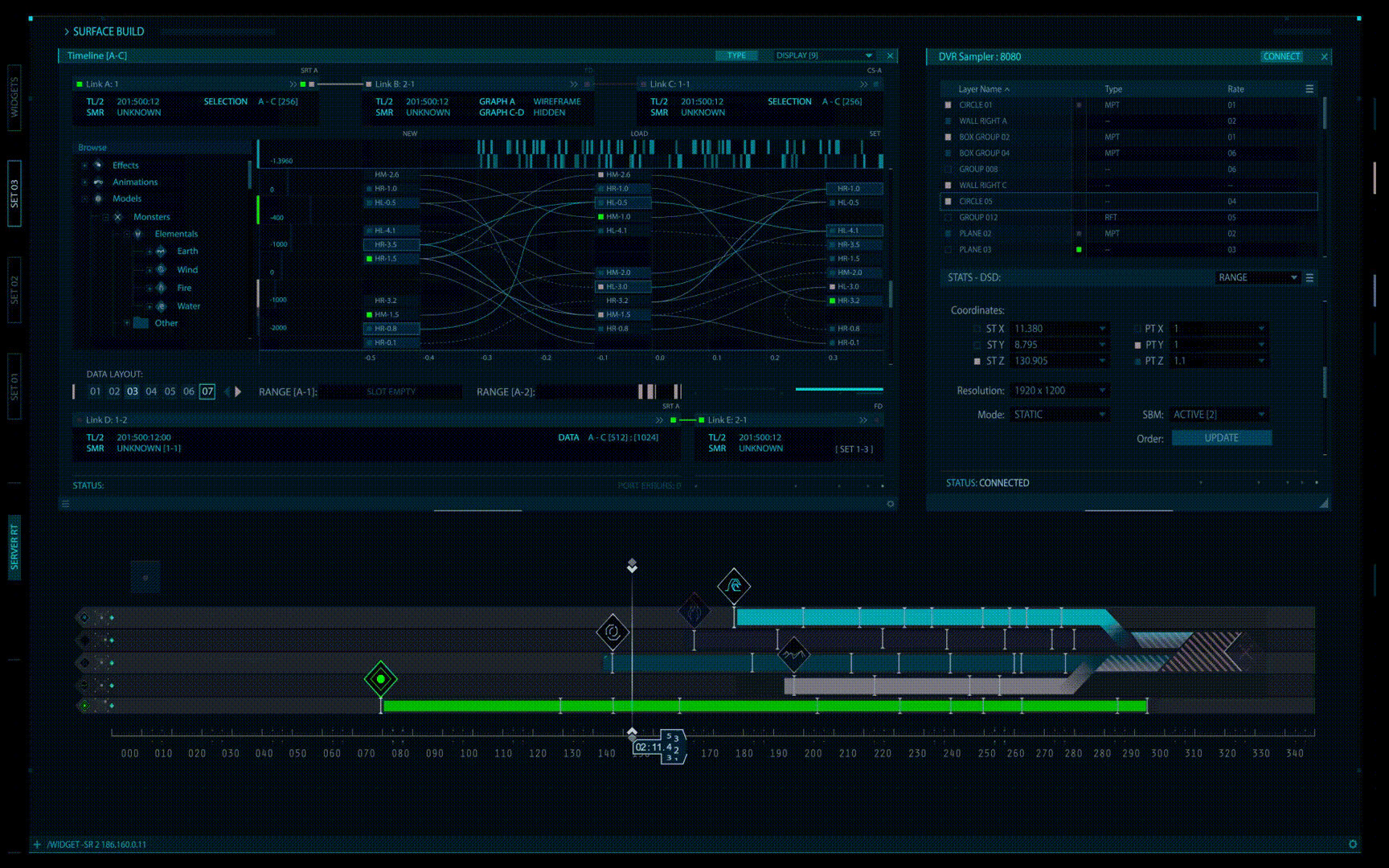Click the timeline playhead time indicator
1389x868 pixels.
click(x=655, y=747)
